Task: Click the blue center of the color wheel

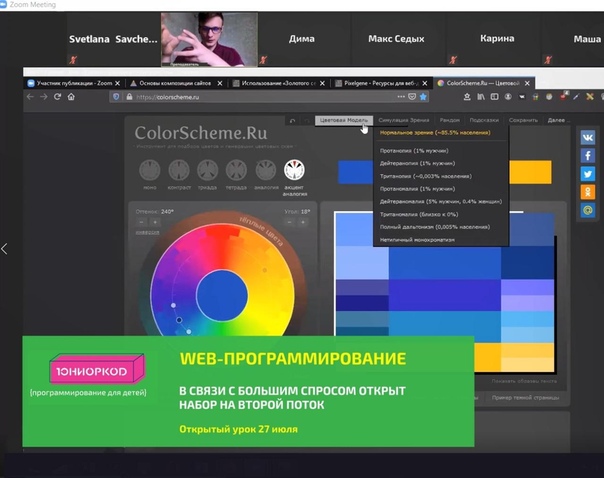Action: (x=222, y=295)
